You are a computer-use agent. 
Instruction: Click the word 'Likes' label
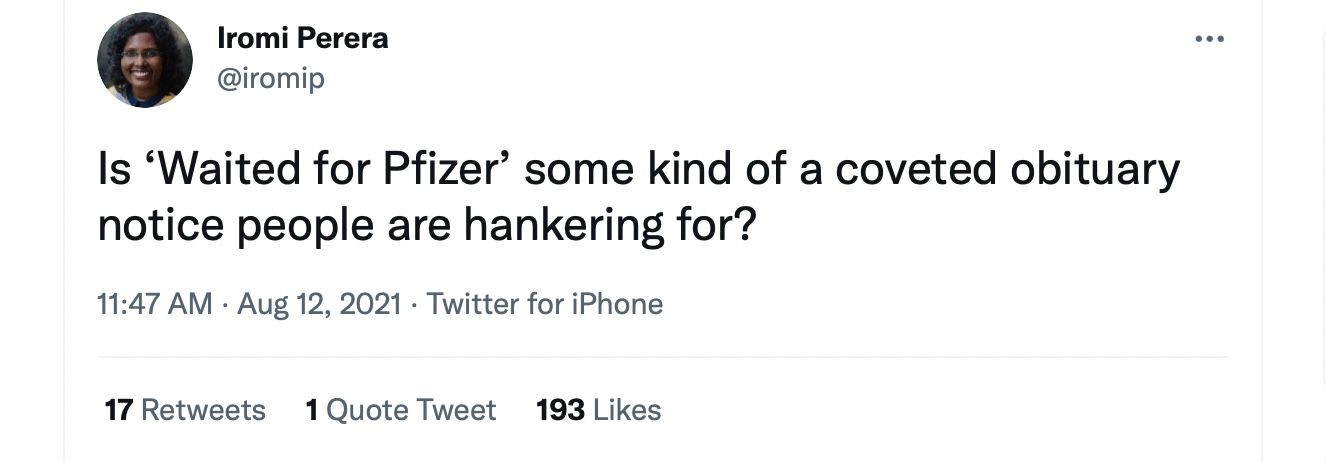tap(627, 410)
